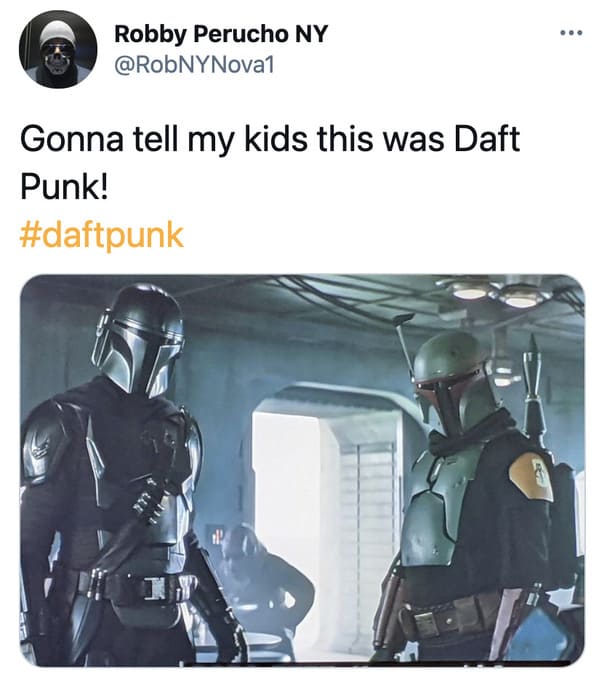Follow the orange #daftpunk hashtag
599x683 pixels.
pyautogui.click(x=102, y=235)
